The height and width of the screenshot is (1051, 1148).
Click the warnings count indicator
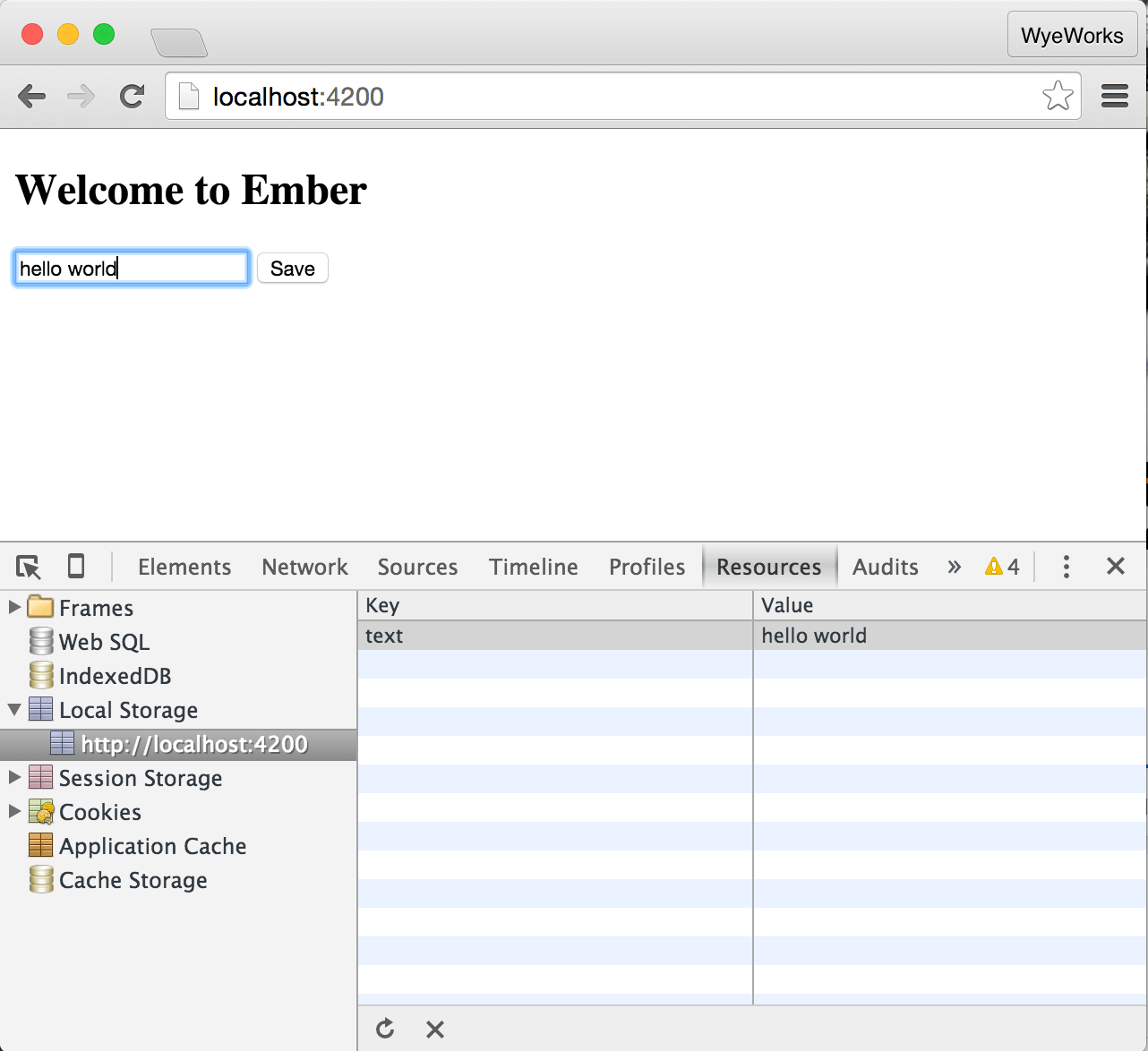click(1002, 567)
